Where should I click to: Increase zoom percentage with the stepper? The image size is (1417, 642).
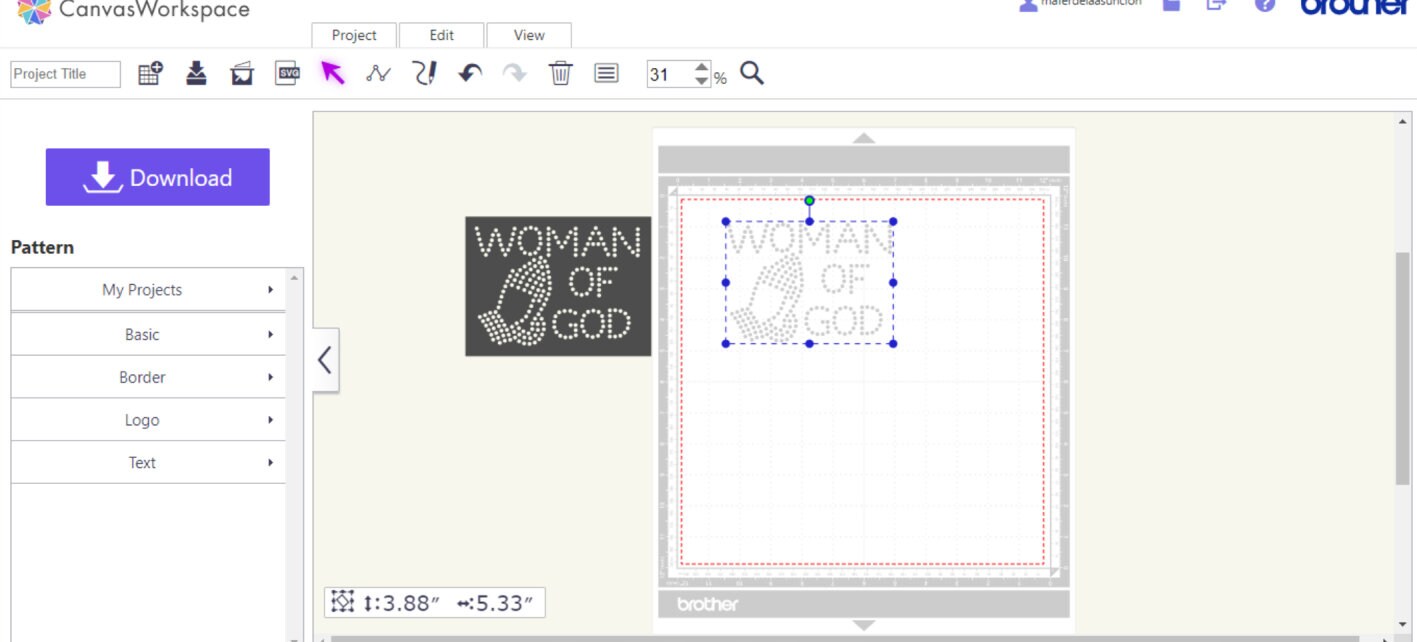700,68
